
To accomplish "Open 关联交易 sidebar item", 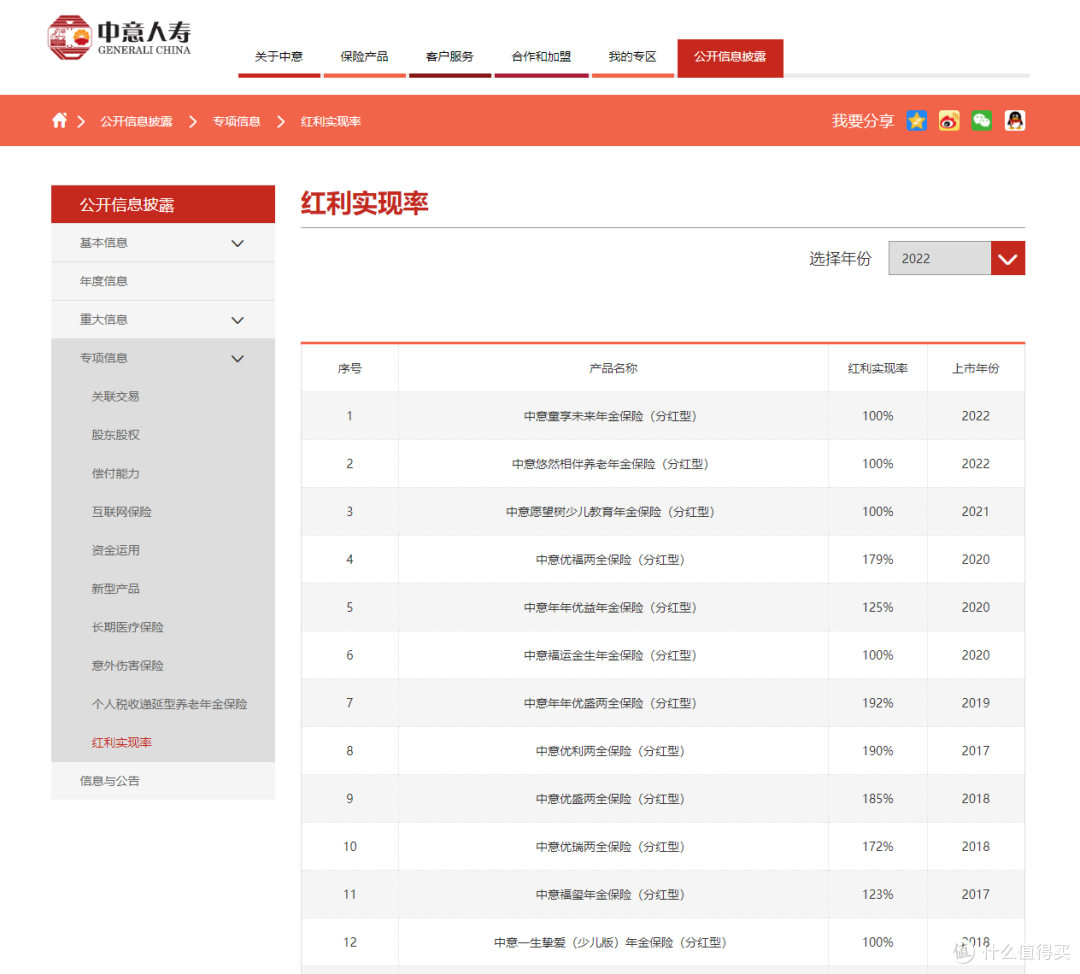I will (115, 397).
